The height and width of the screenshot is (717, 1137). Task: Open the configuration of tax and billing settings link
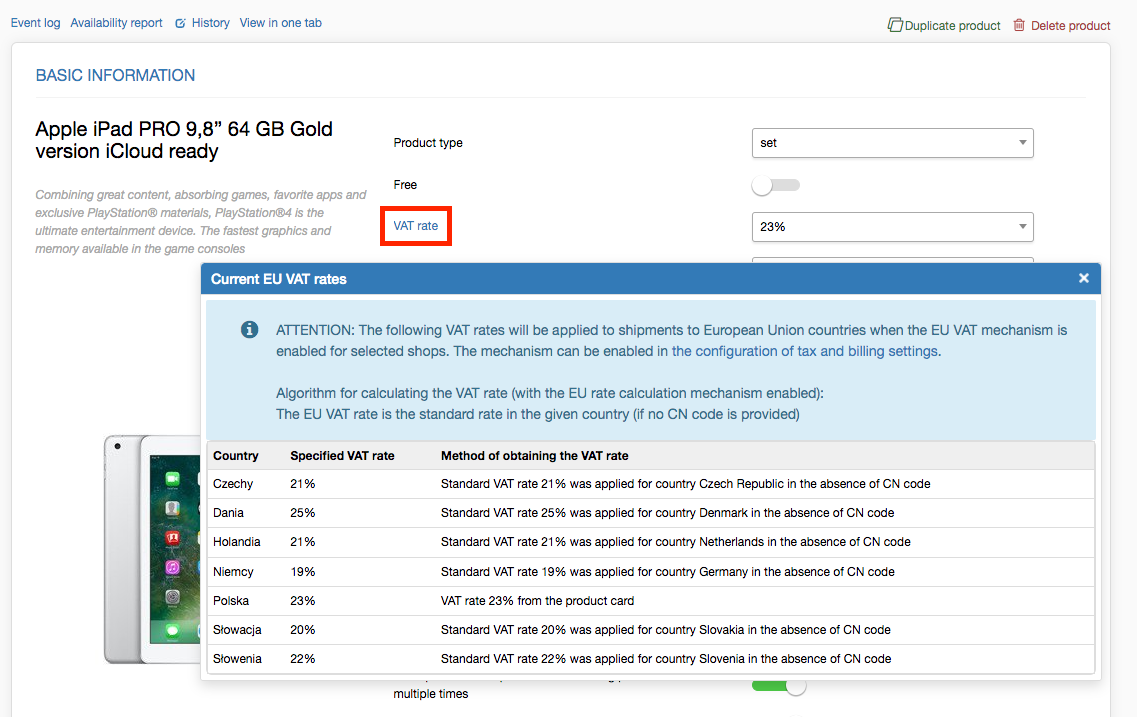[x=806, y=352]
